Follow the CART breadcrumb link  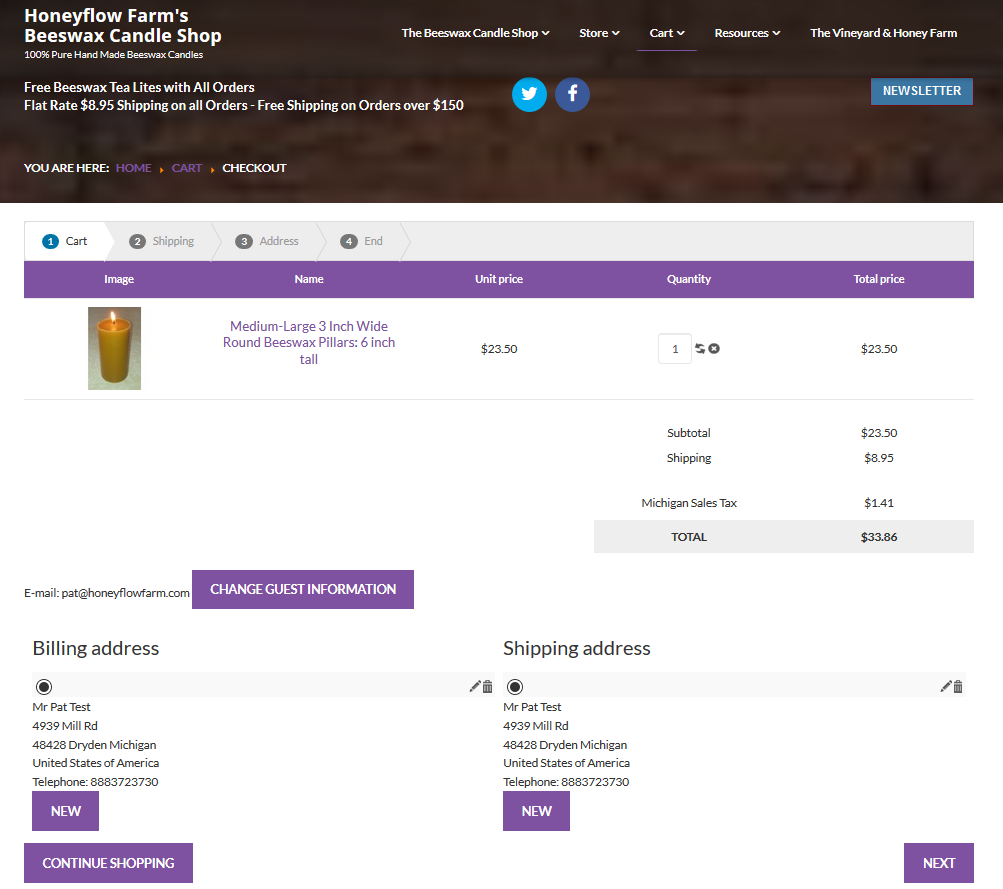coord(187,168)
